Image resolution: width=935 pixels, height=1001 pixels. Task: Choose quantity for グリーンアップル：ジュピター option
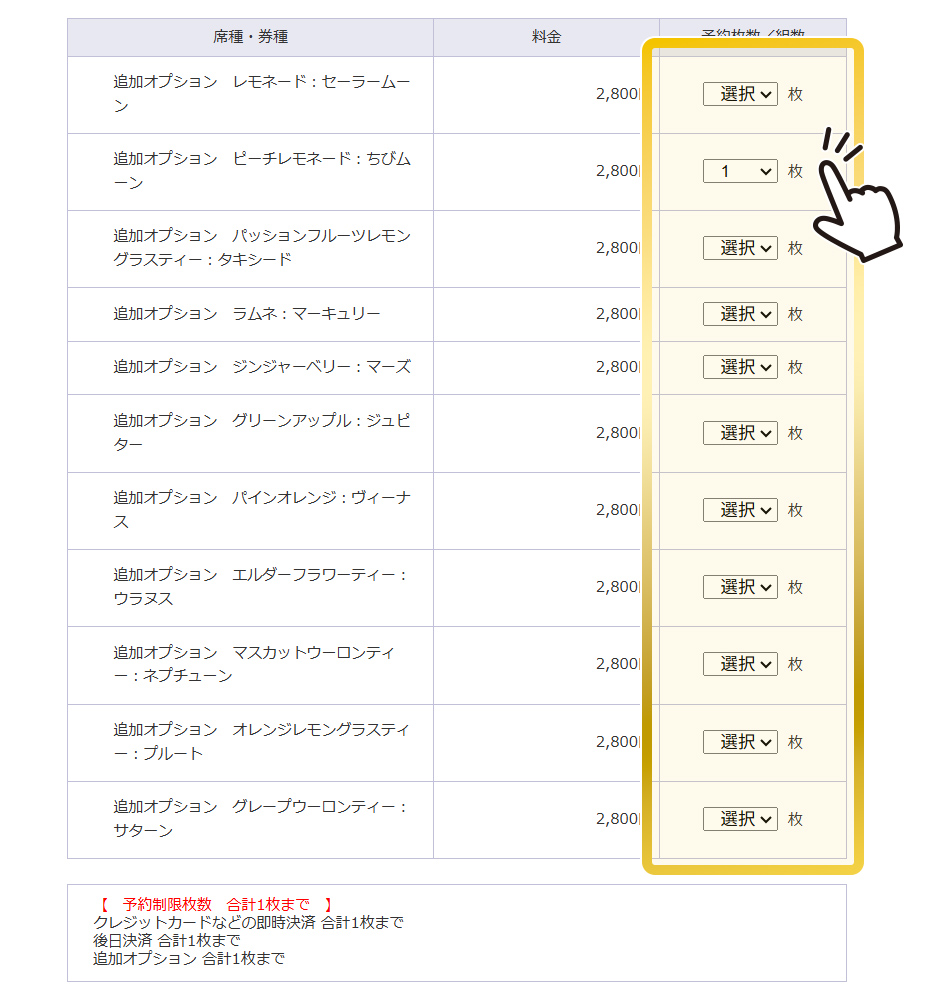click(739, 433)
